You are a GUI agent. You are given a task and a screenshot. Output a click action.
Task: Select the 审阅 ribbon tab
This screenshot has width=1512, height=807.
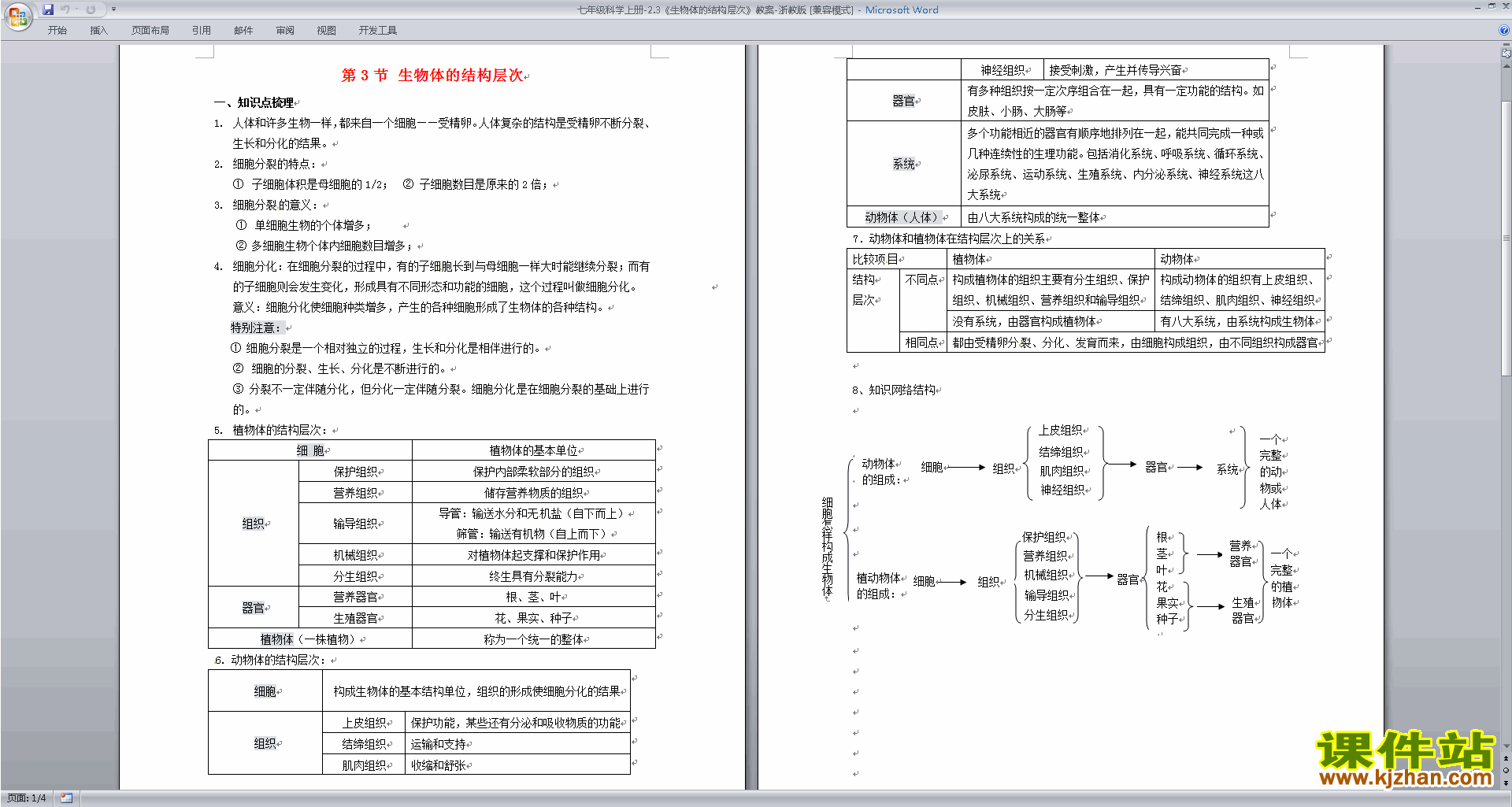[285, 31]
